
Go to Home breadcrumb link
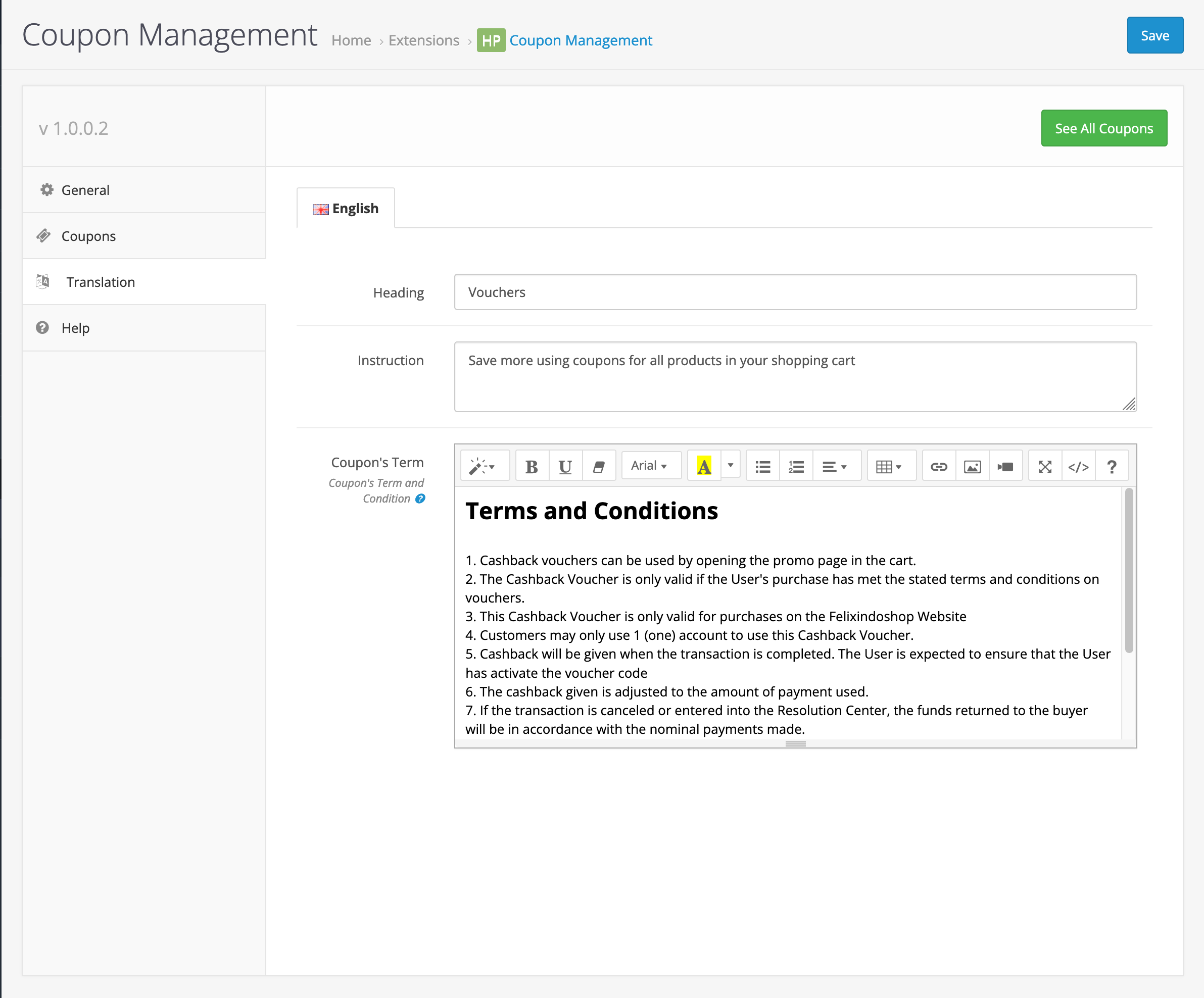[351, 41]
